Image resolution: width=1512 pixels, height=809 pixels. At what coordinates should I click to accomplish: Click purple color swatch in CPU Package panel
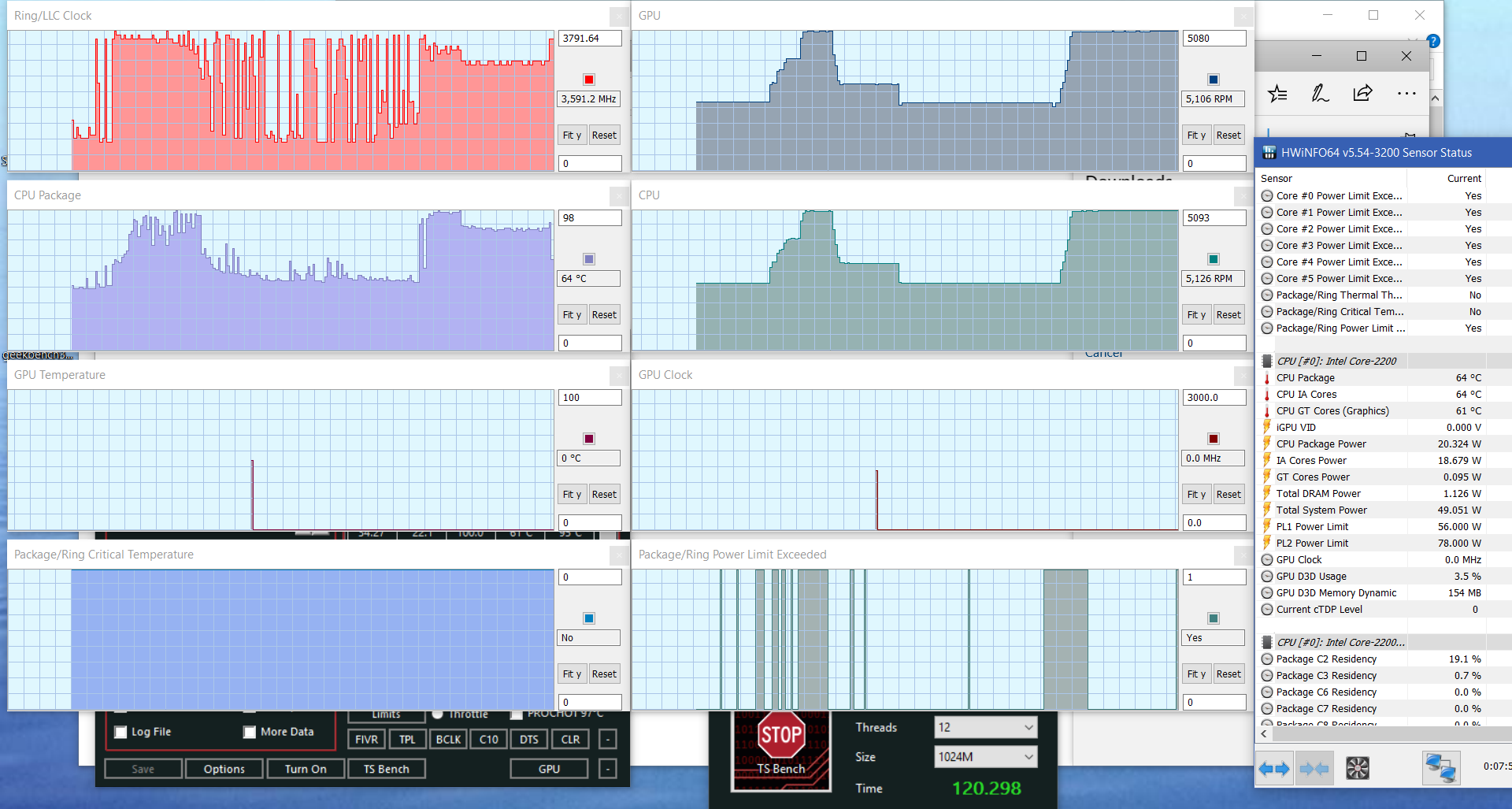click(x=589, y=259)
